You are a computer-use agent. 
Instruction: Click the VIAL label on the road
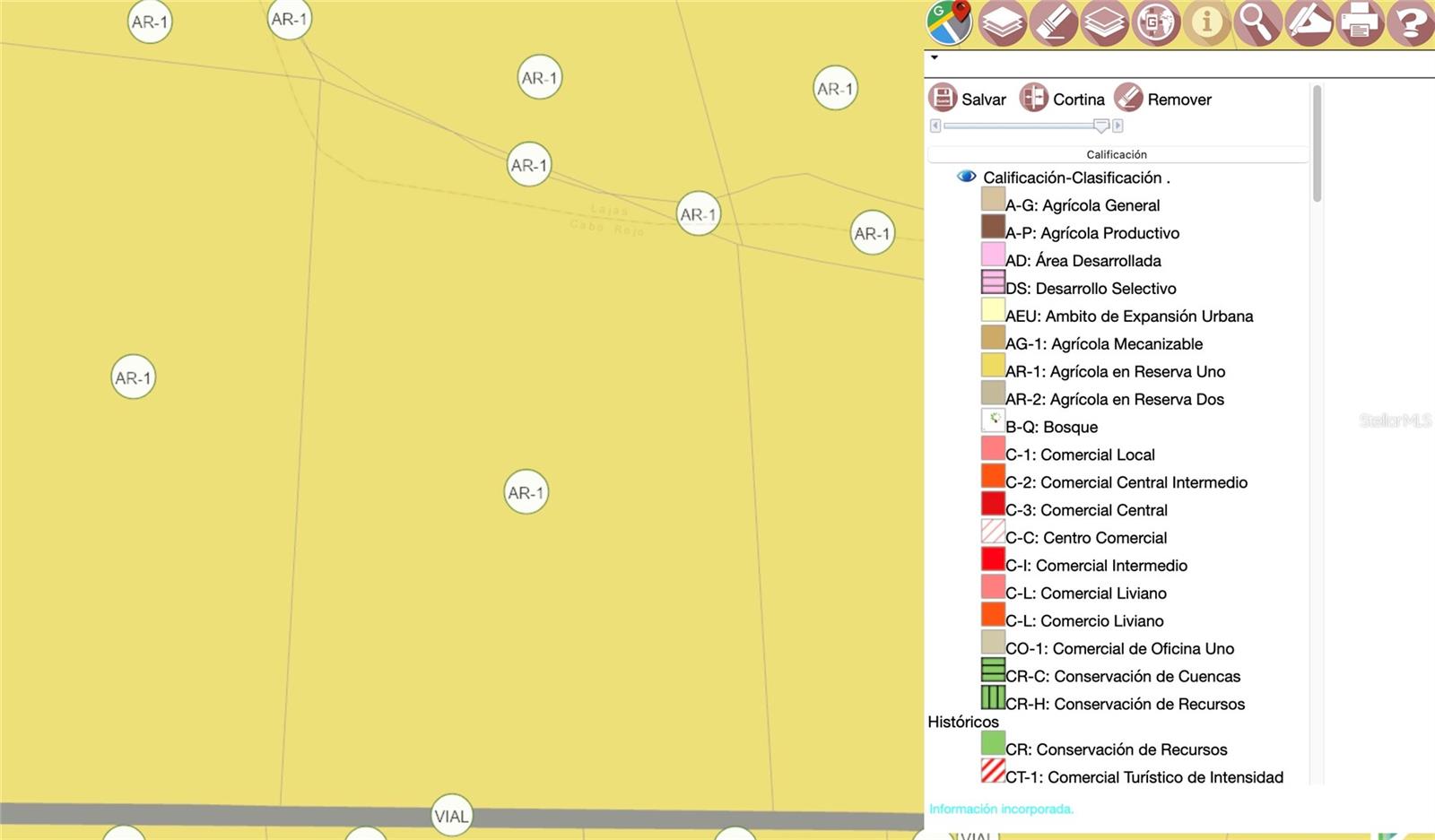(451, 816)
